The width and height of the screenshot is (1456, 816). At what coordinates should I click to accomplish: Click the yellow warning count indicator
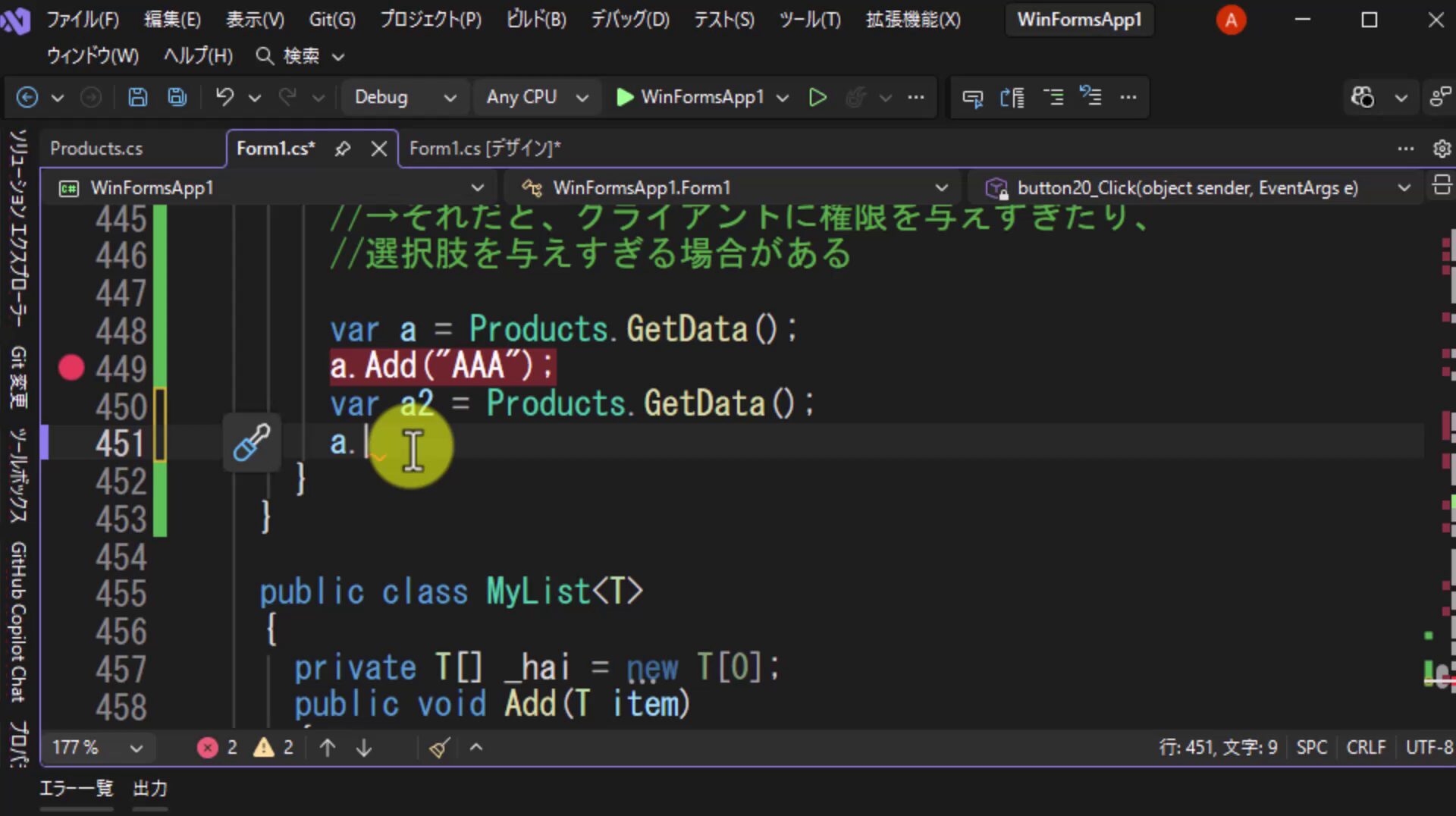tap(273, 748)
